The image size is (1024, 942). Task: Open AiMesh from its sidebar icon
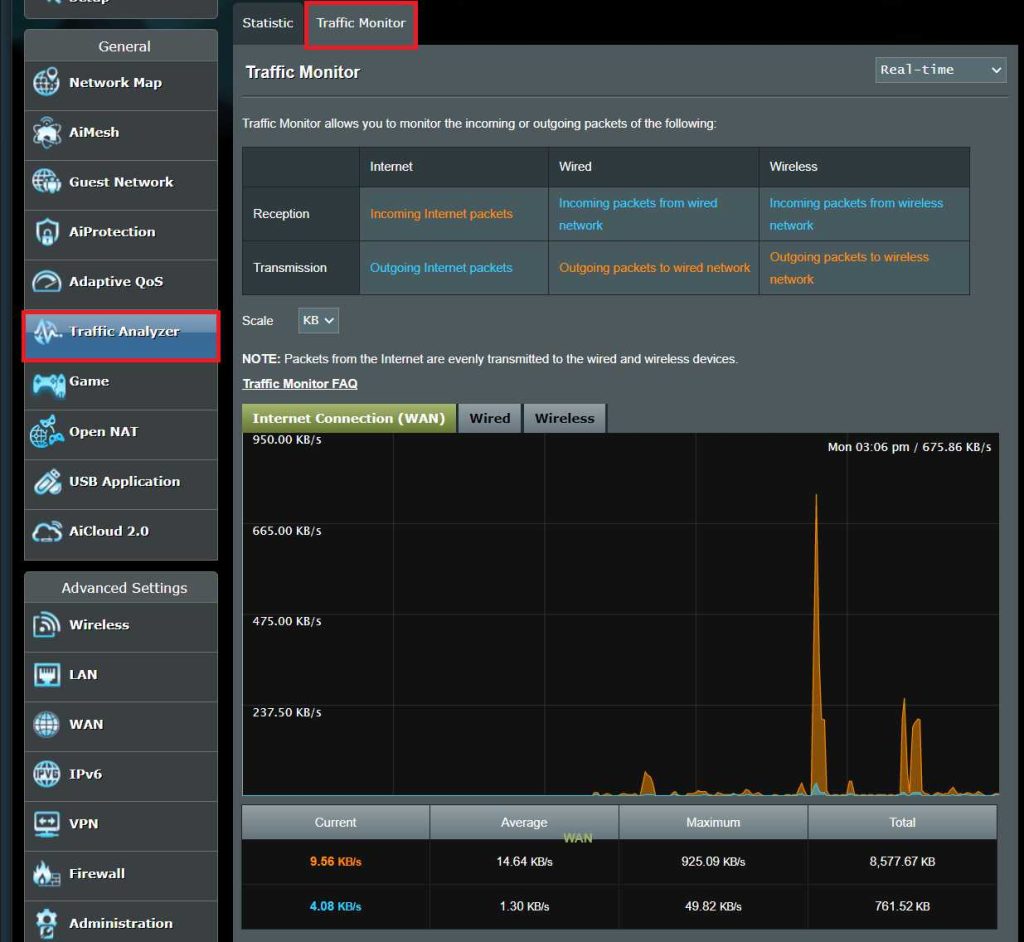coord(46,132)
